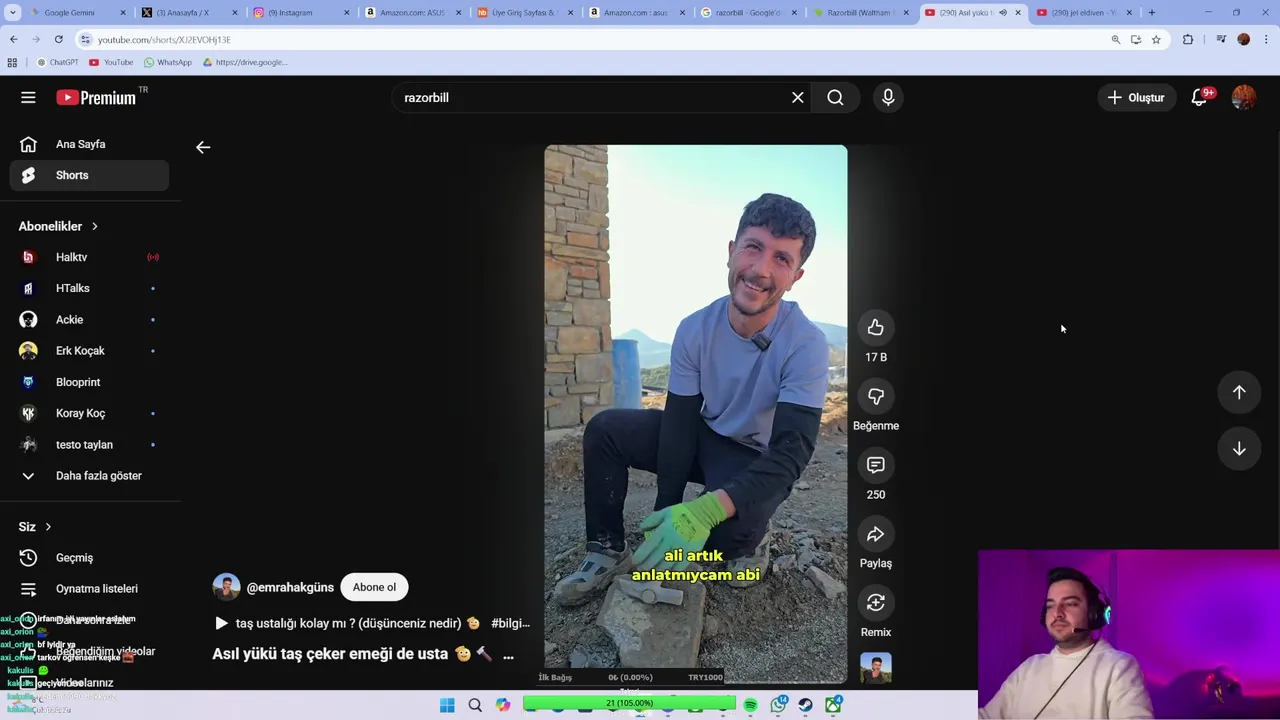Switch to the Google Gemini tab
The image size is (1280, 720).
76,13
